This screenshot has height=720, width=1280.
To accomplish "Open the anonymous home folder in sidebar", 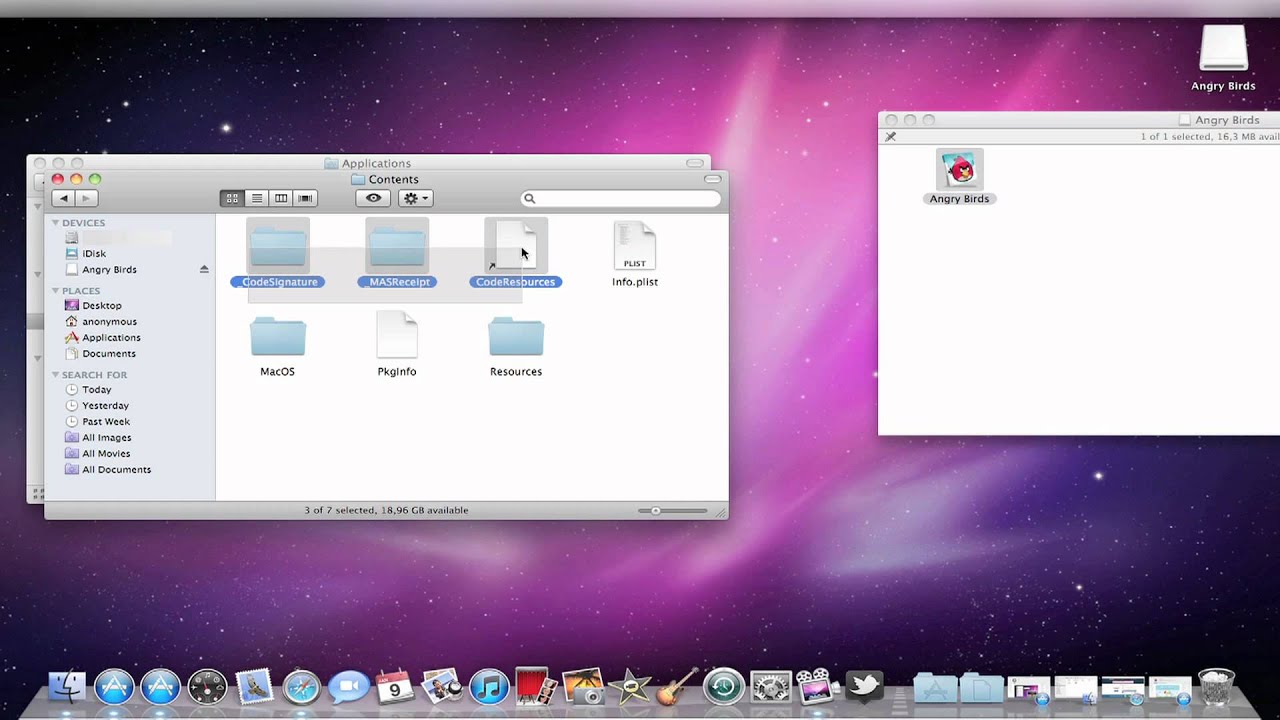I will pyautogui.click(x=109, y=322).
